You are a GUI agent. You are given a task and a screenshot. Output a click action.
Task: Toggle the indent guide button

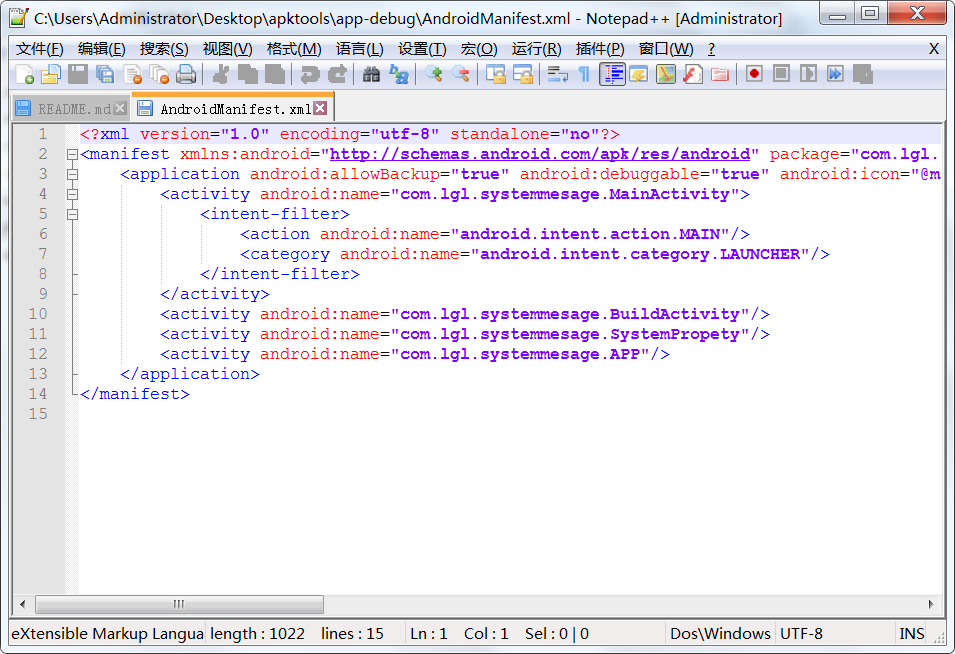612,74
